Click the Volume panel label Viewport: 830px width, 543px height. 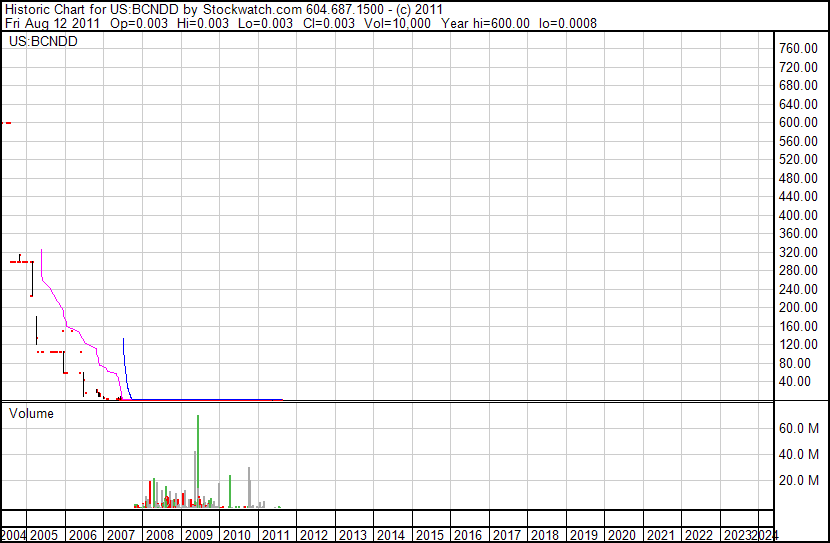(31, 413)
